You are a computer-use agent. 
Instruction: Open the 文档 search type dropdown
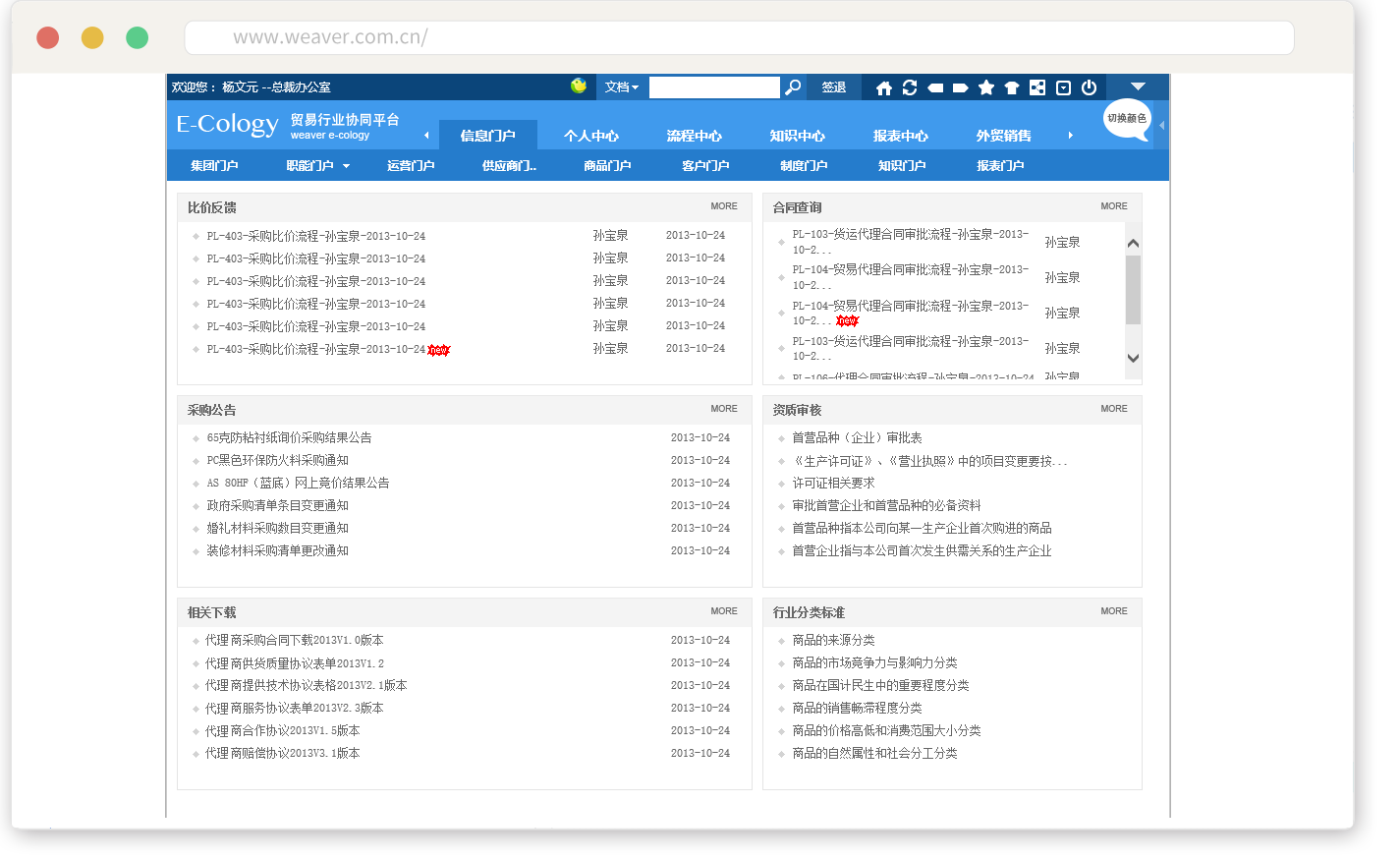pos(621,87)
